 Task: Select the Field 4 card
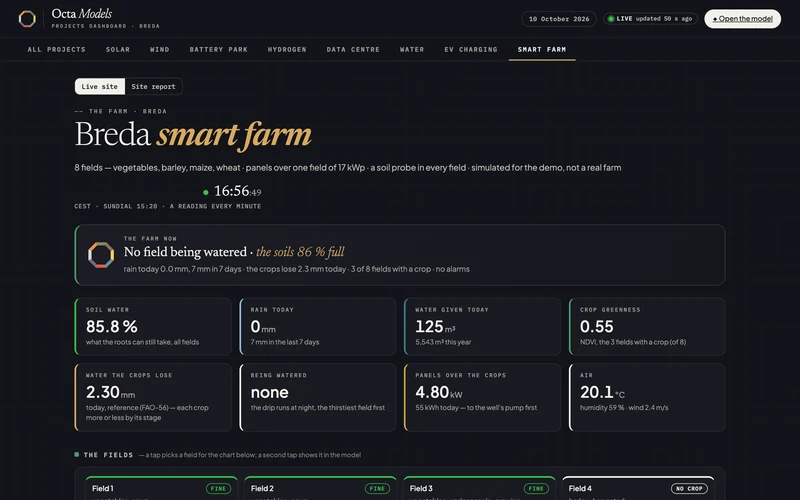coord(638,488)
